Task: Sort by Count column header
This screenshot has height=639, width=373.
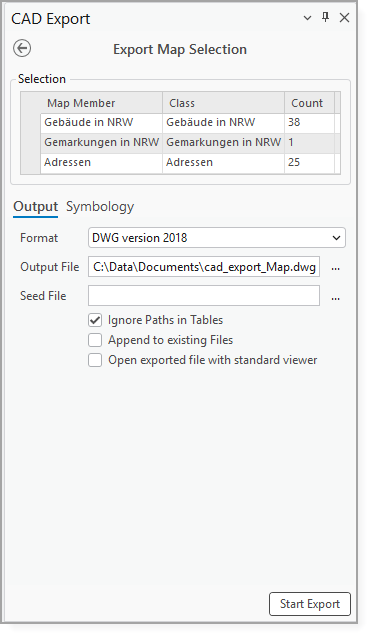Action: click(x=309, y=103)
